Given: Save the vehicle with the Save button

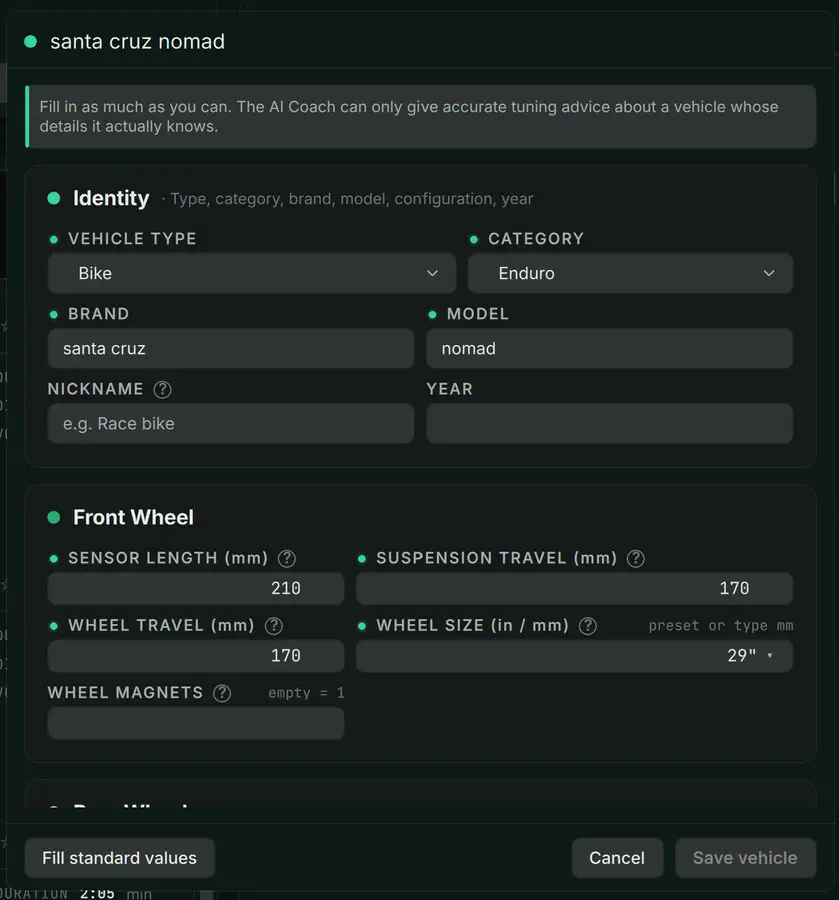Looking at the screenshot, I should point(745,858).
